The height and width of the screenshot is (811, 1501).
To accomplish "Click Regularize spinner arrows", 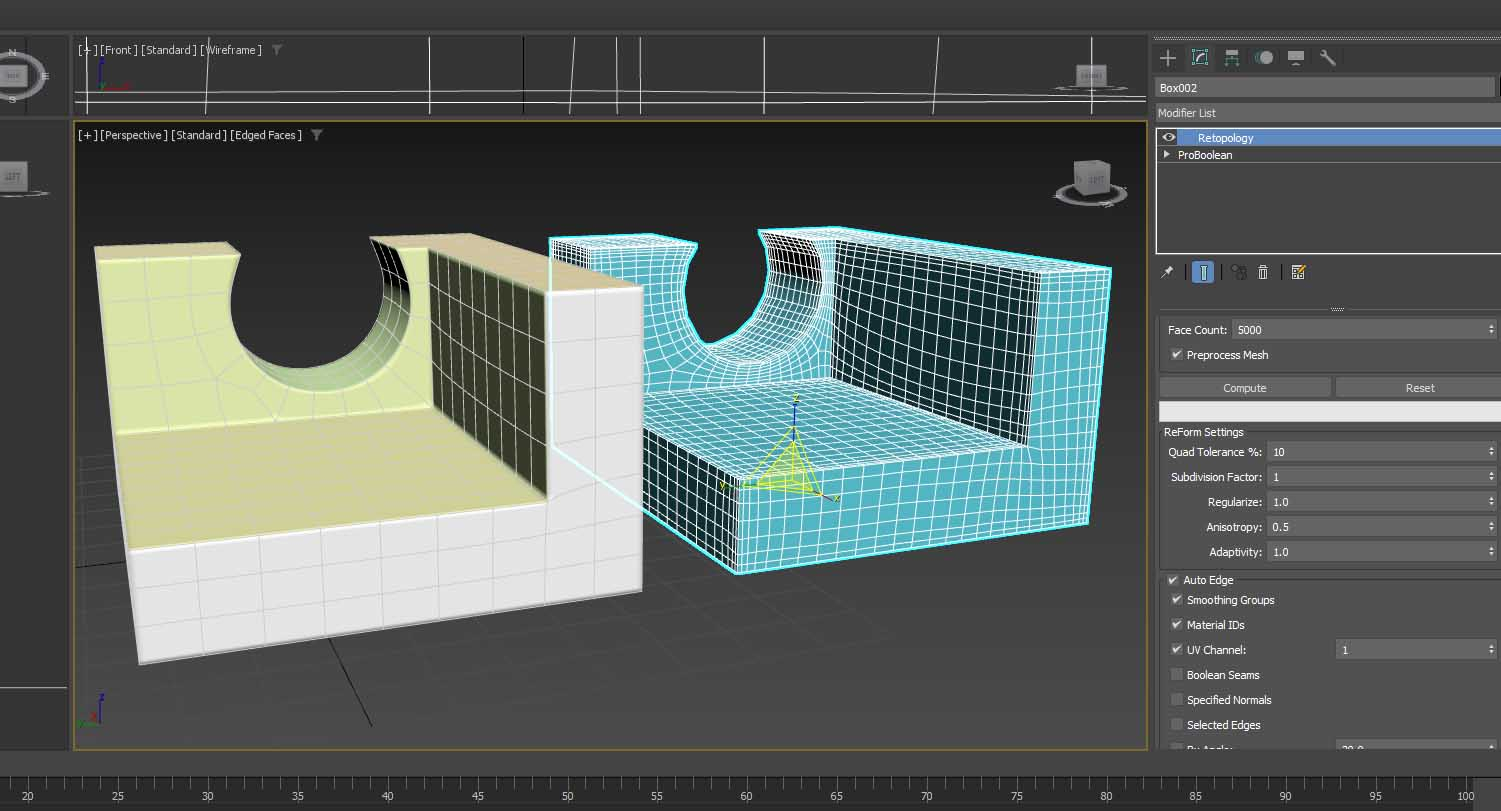I will (x=1491, y=502).
